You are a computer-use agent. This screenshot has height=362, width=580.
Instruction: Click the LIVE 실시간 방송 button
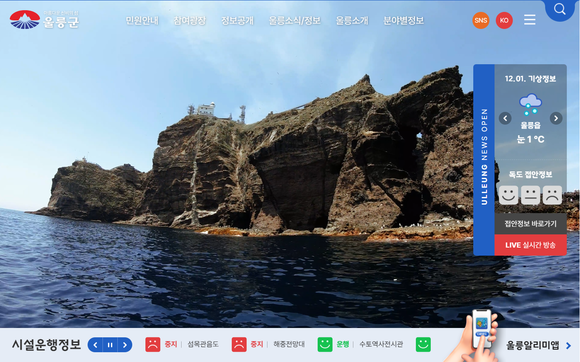[530, 245]
